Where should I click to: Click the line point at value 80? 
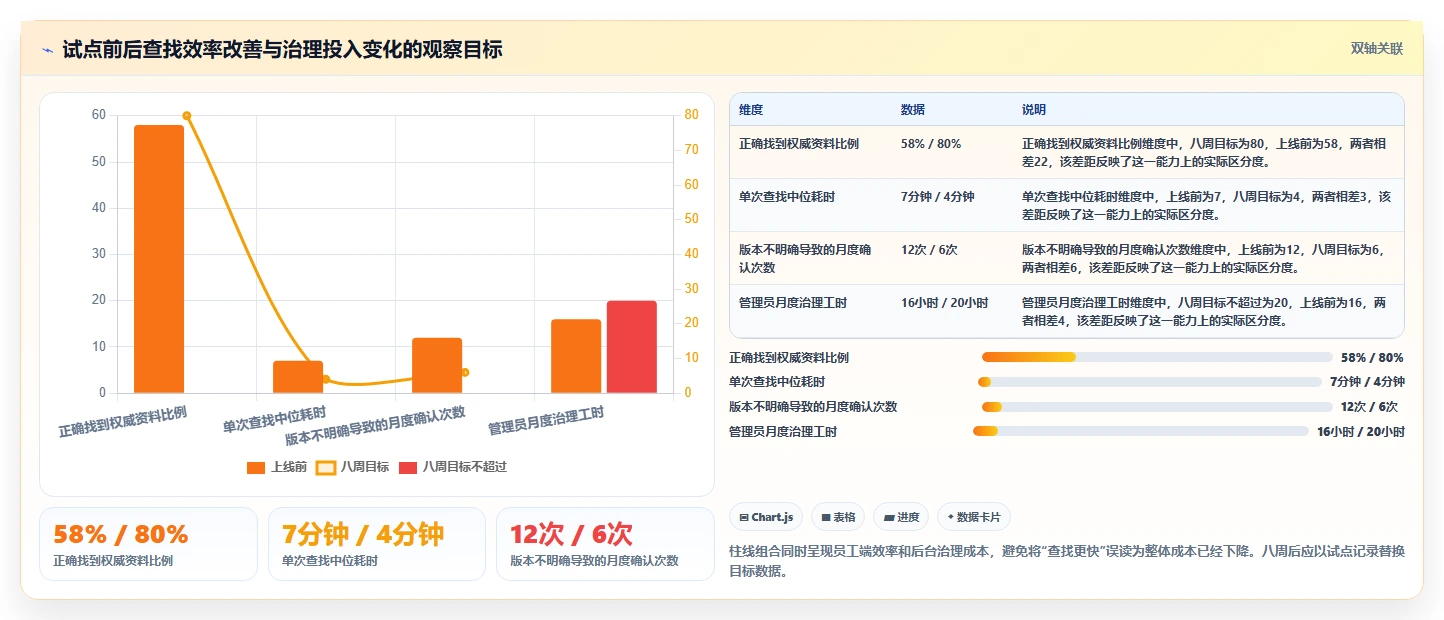[x=187, y=115]
